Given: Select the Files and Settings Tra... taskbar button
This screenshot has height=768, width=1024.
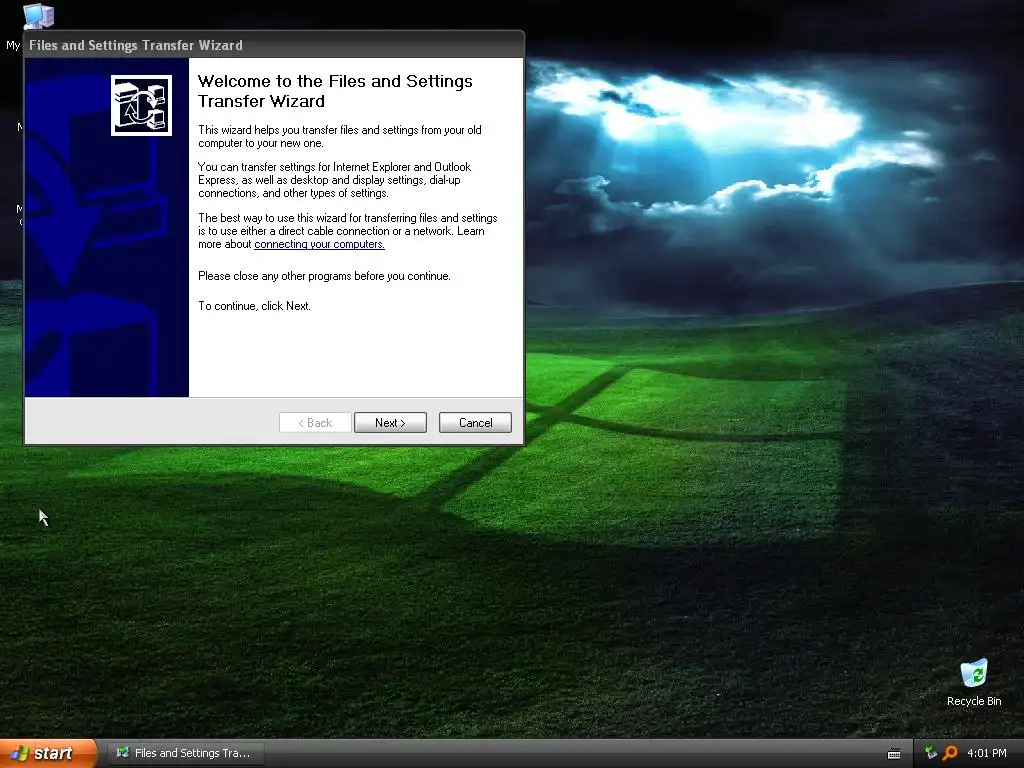Looking at the screenshot, I should (x=184, y=753).
